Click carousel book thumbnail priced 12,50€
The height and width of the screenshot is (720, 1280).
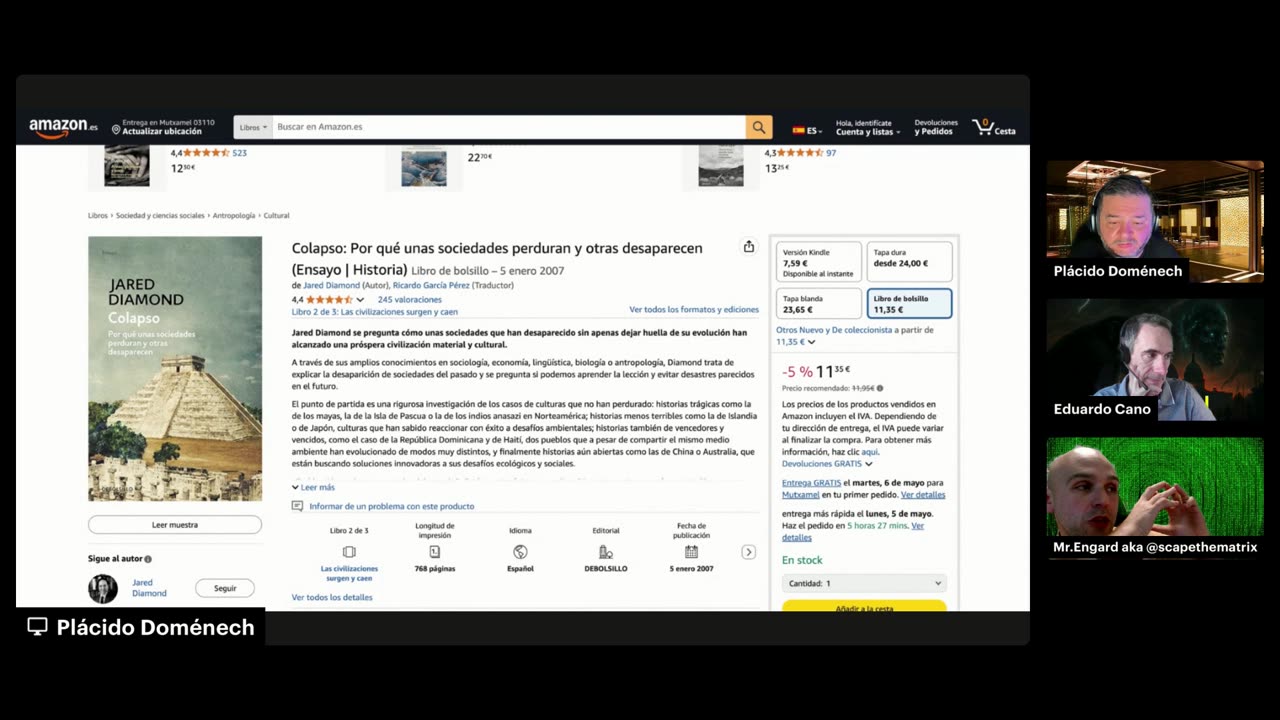[127, 167]
